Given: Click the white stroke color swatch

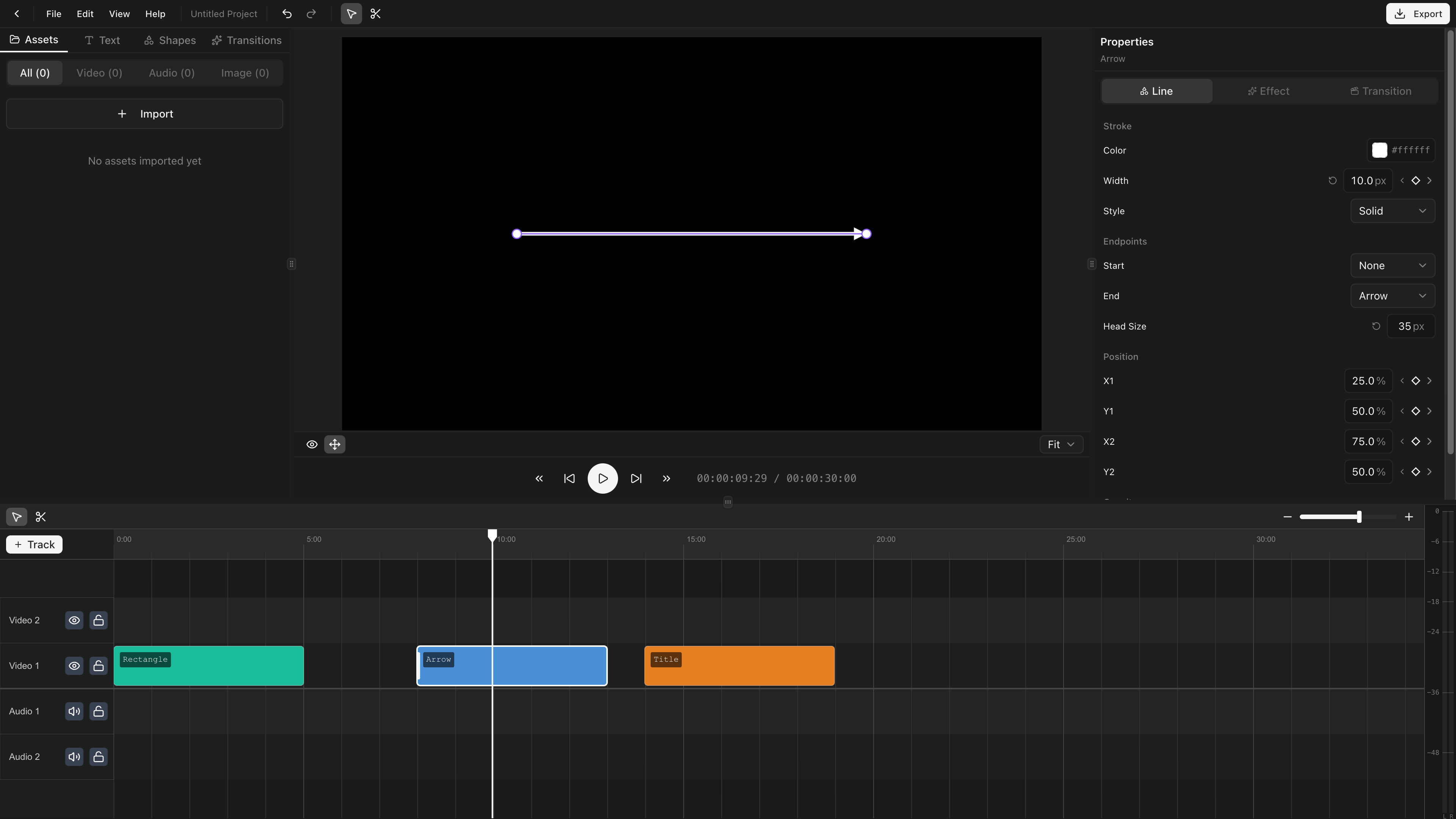Looking at the screenshot, I should click(1379, 151).
